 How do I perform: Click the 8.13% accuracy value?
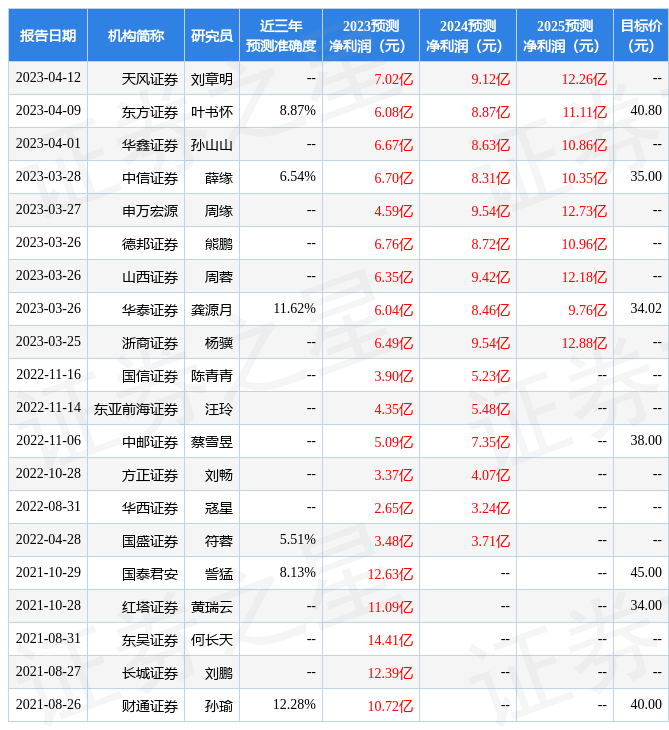point(297,573)
